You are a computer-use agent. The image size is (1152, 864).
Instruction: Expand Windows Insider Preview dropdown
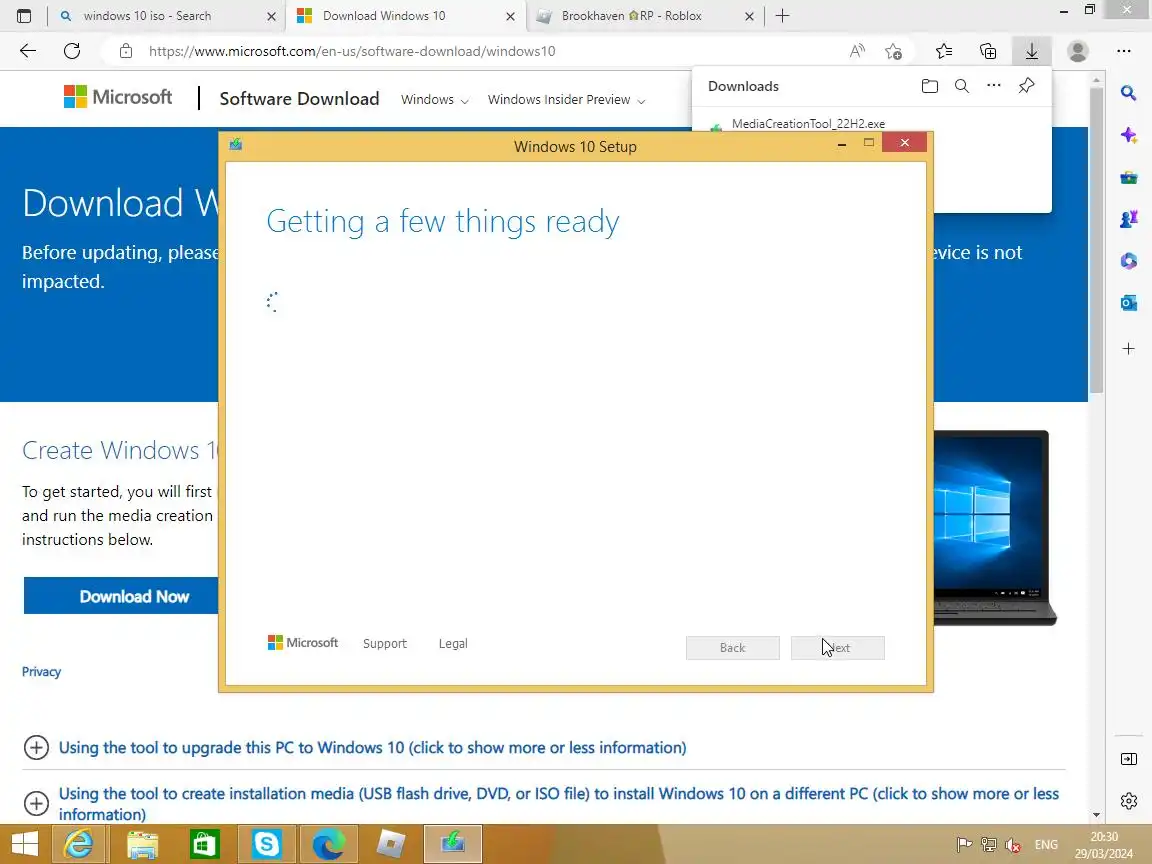click(x=566, y=99)
